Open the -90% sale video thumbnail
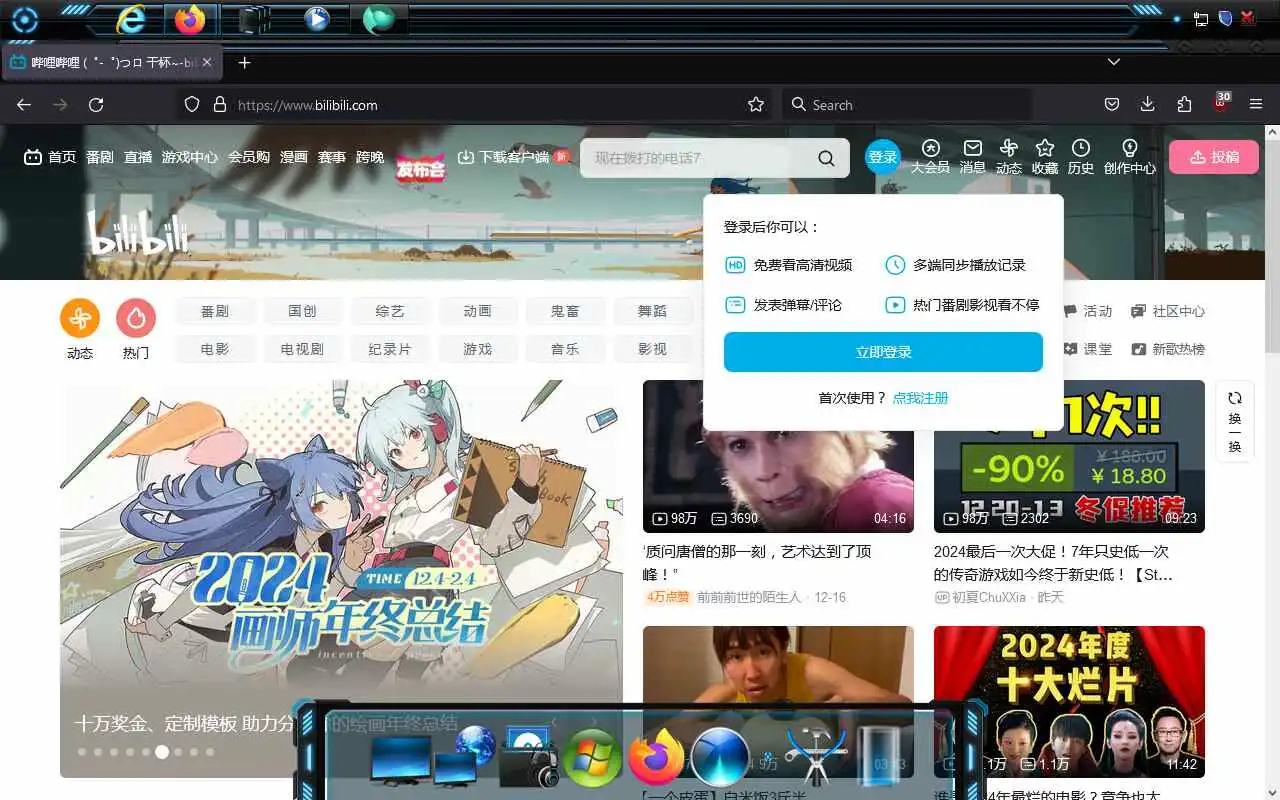This screenshot has height=800, width=1280. point(1069,456)
